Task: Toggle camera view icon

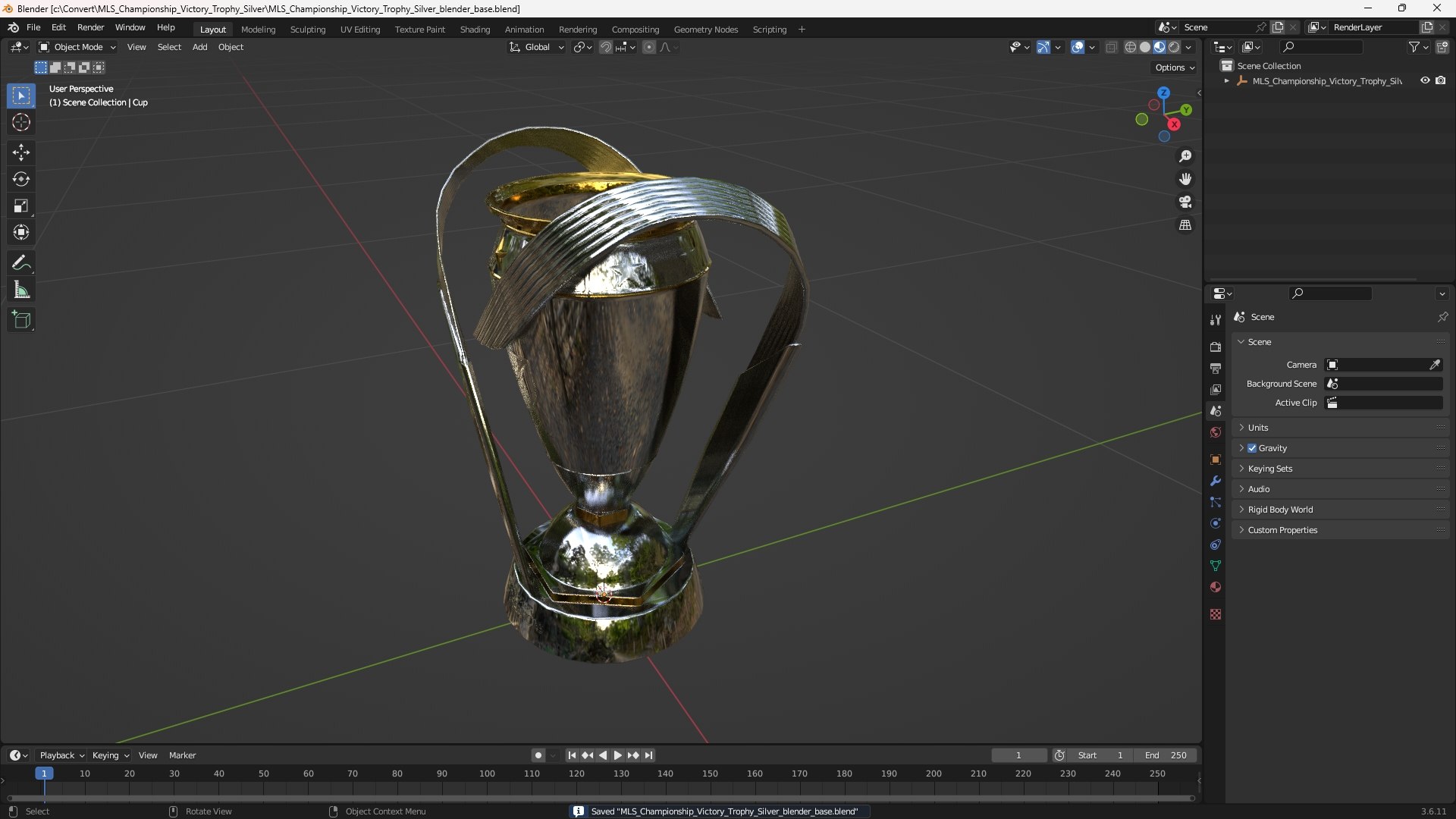Action: point(1185,202)
